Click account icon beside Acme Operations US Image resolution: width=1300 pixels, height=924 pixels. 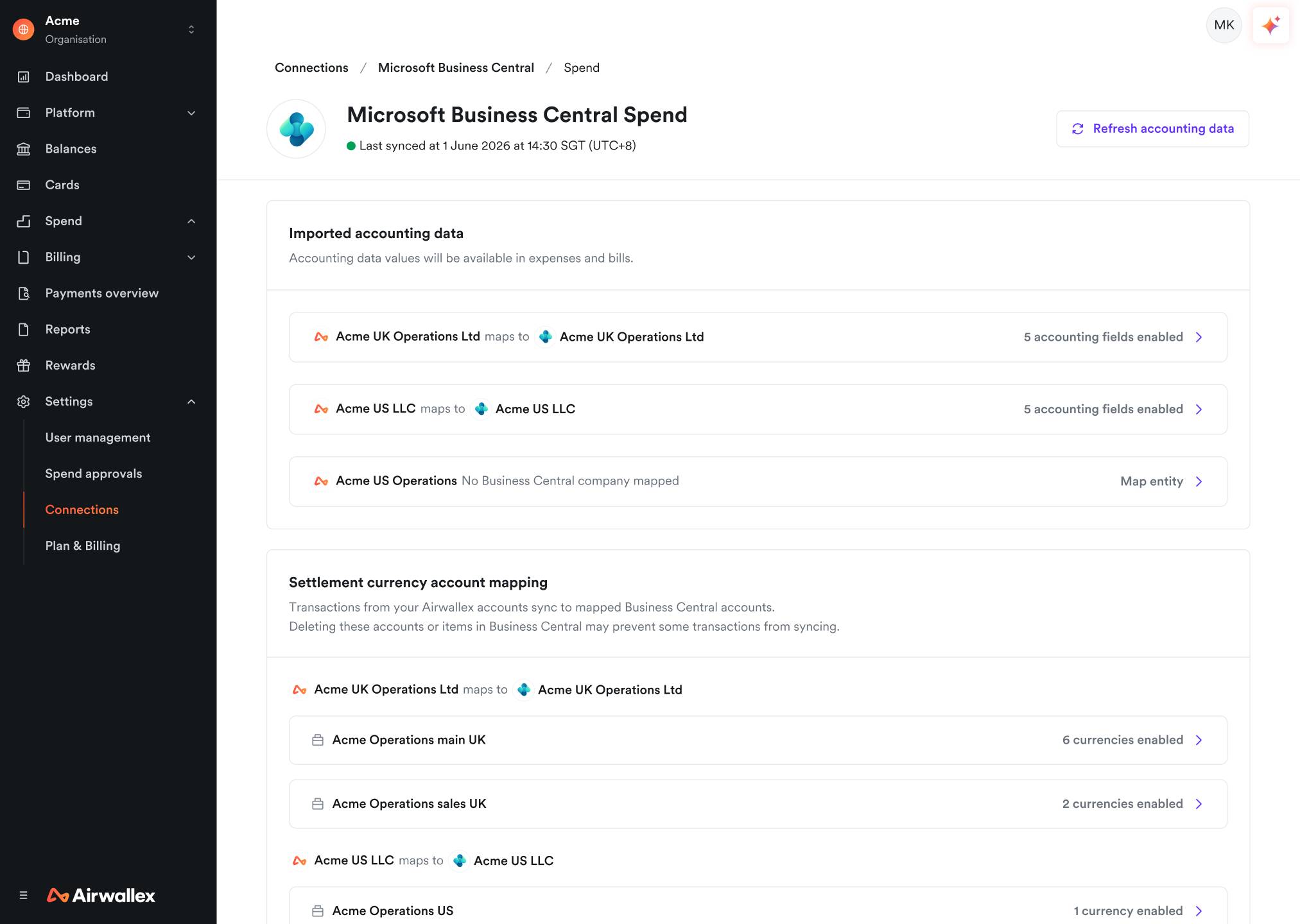tap(318, 911)
